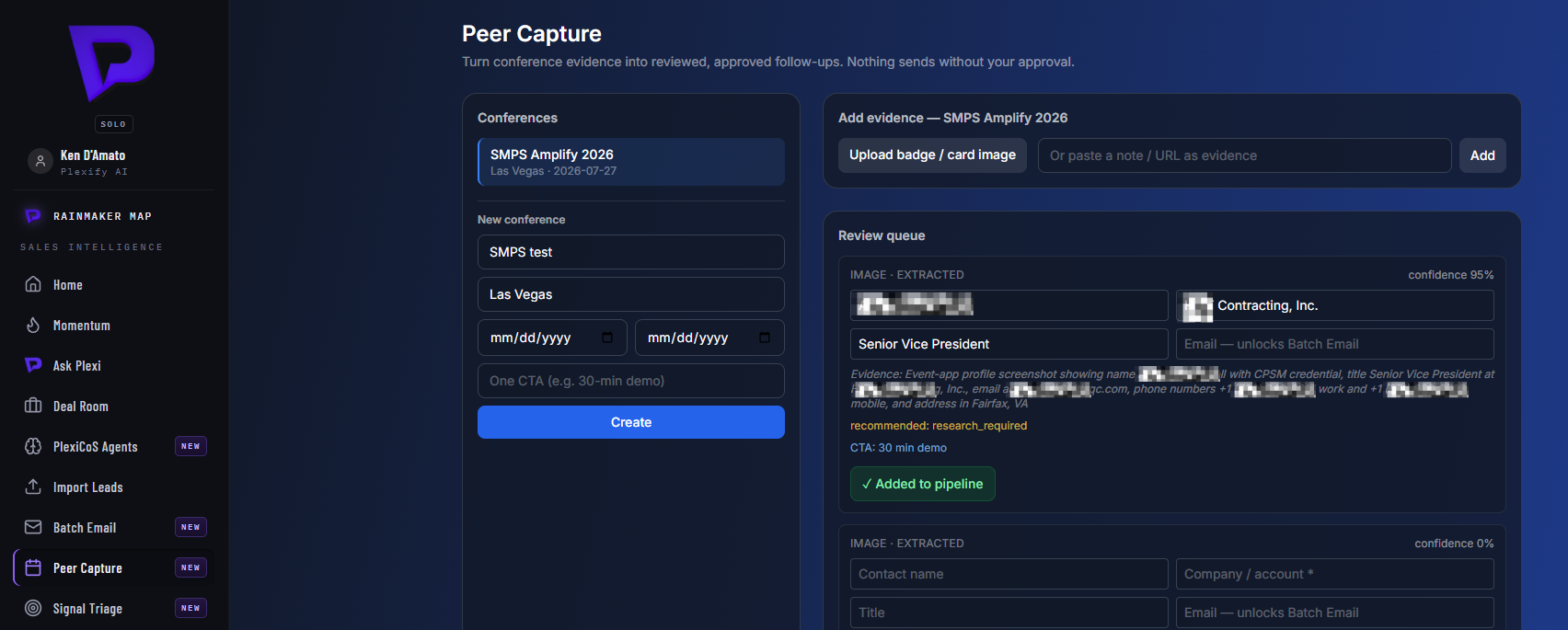
Task: Click the Add evidence button
Action: (x=1482, y=155)
